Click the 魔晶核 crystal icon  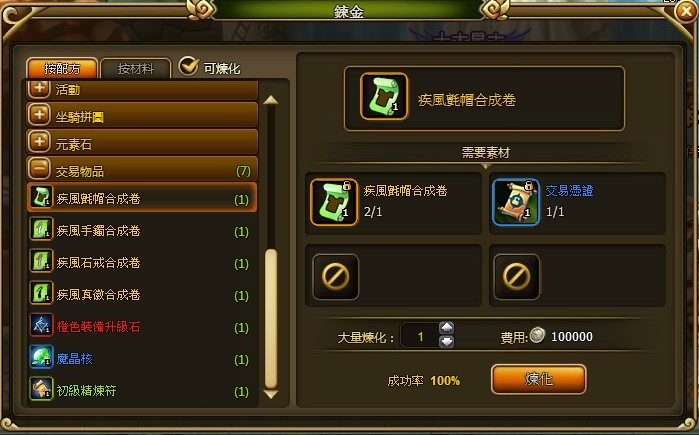point(41,358)
